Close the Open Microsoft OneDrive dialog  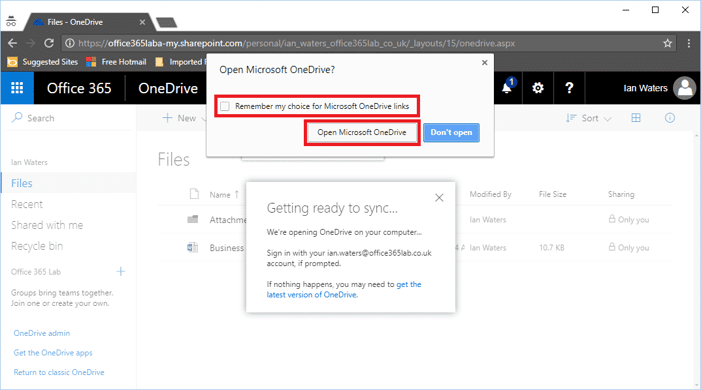pyautogui.click(x=485, y=63)
